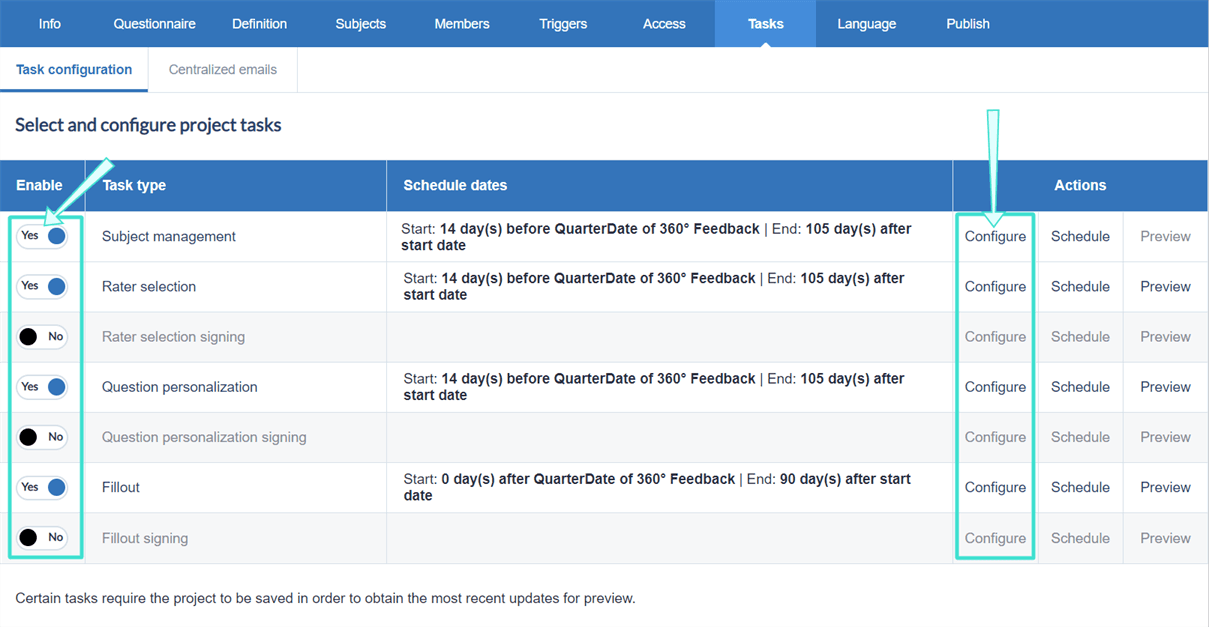Open Preview for the Fillout task
This screenshot has width=1209, height=627.
pos(1165,487)
